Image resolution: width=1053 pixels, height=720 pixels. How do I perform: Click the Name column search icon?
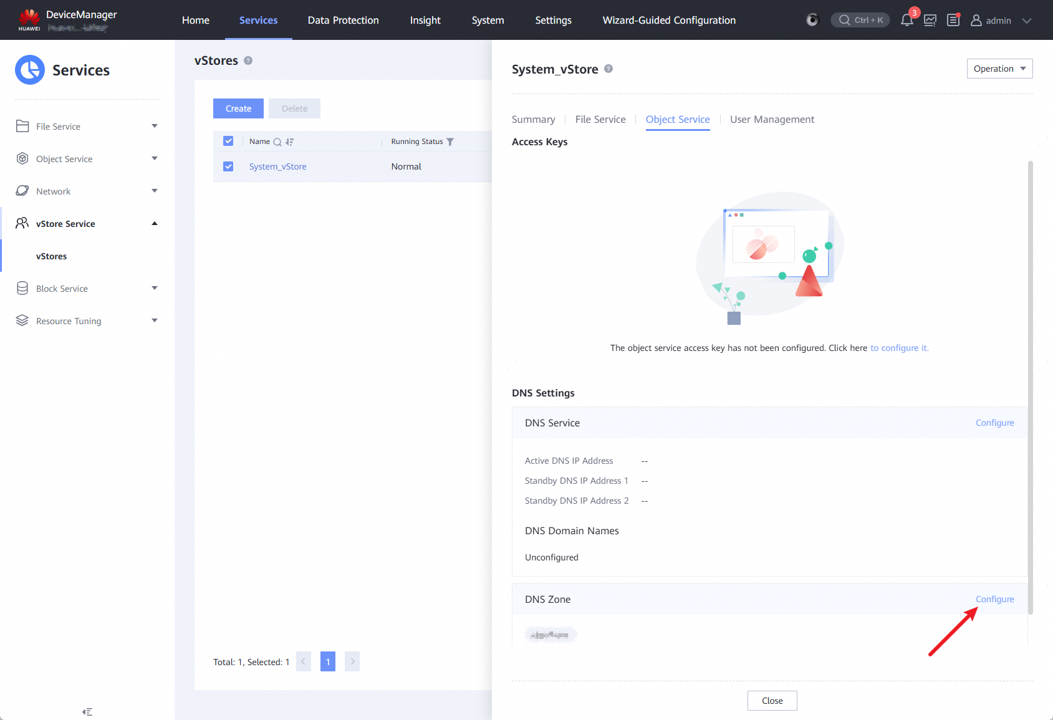coord(278,142)
